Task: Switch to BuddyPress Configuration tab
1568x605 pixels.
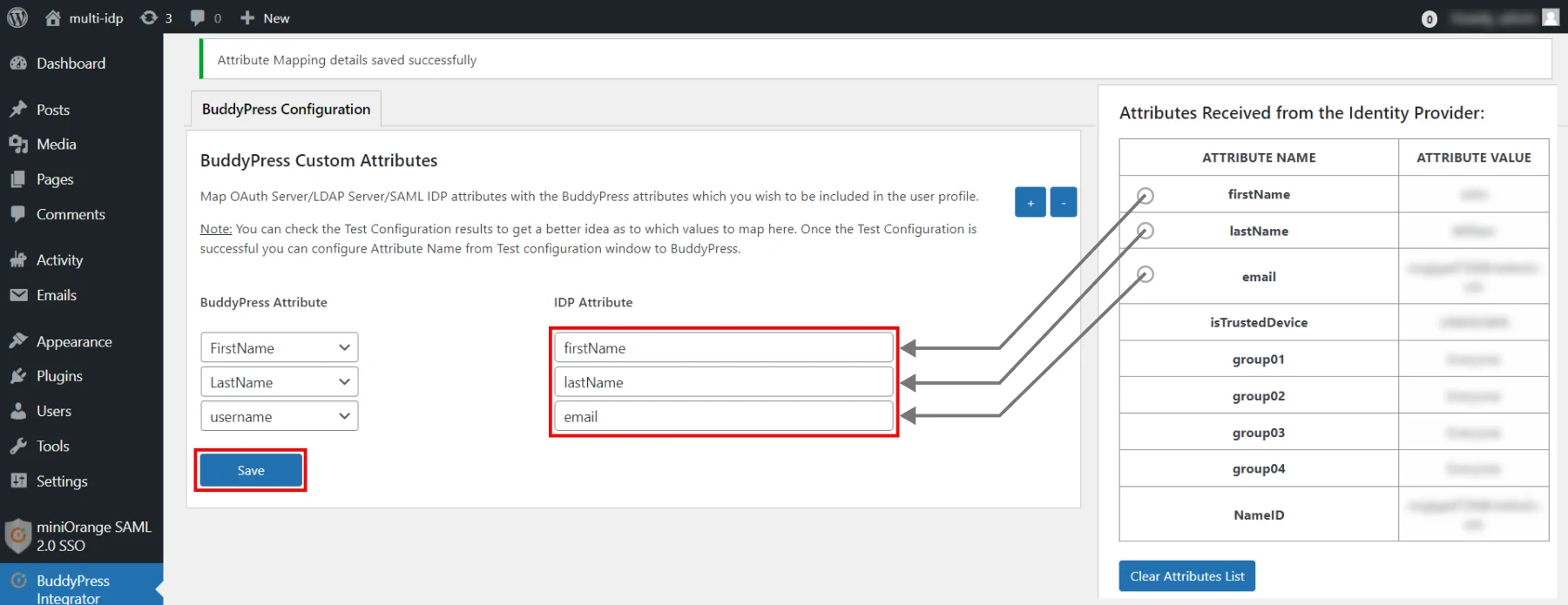Action: pyautogui.click(x=286, y=109)
